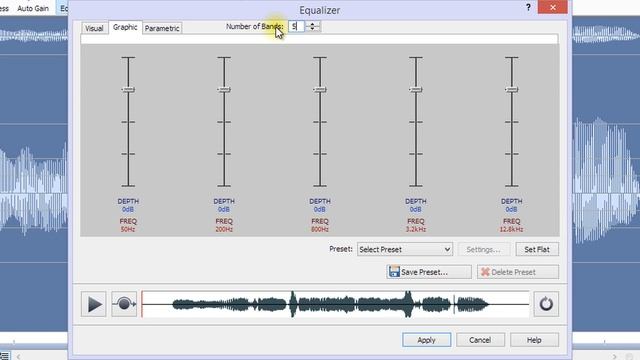640x360 pixels.
Task: Play the equalizer preview
Action: point(93,304)
